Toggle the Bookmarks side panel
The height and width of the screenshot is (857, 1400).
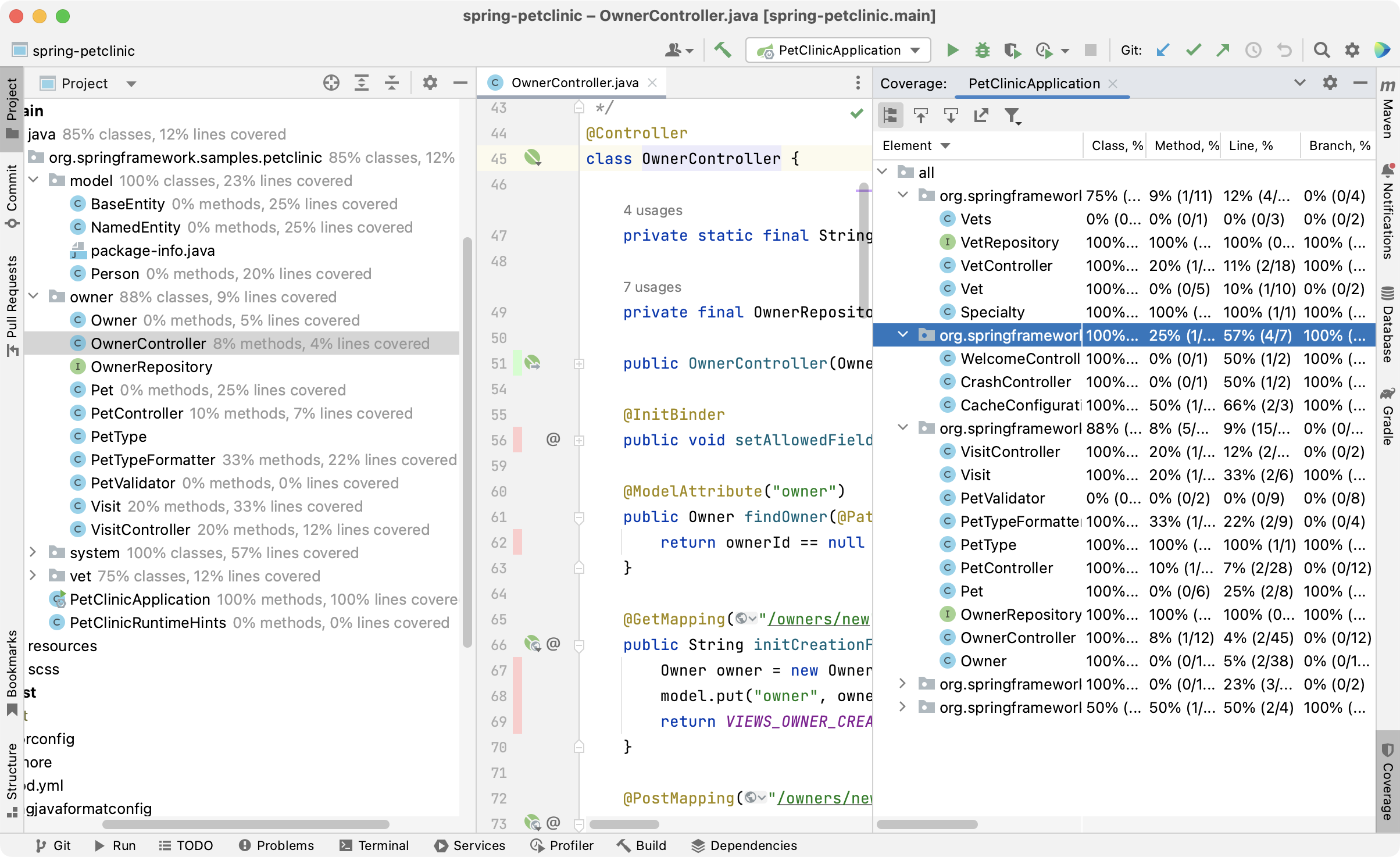(12, 672)
